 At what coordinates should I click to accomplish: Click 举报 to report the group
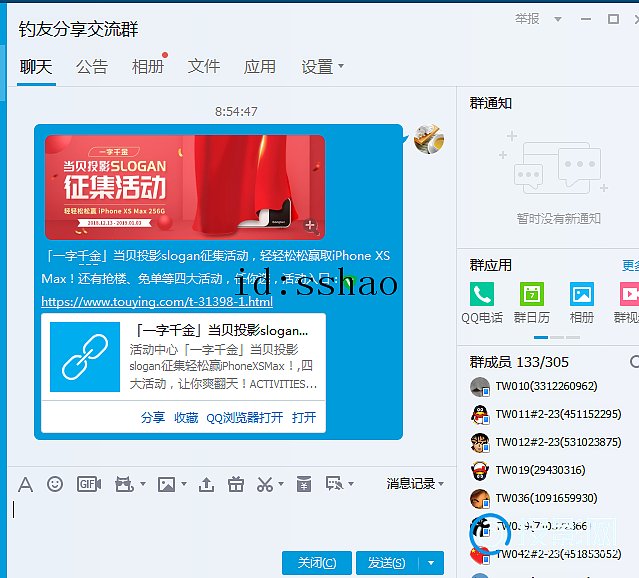click(x=527, y=19)
